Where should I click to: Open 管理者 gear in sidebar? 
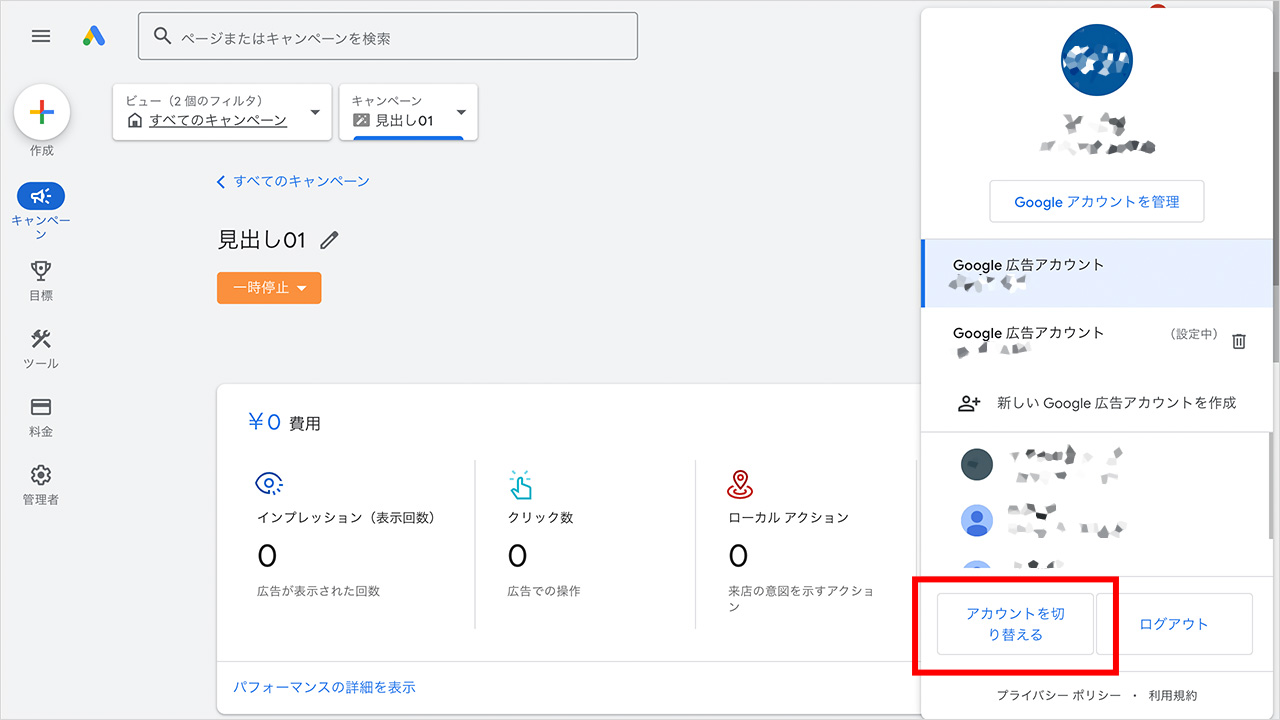41,485
